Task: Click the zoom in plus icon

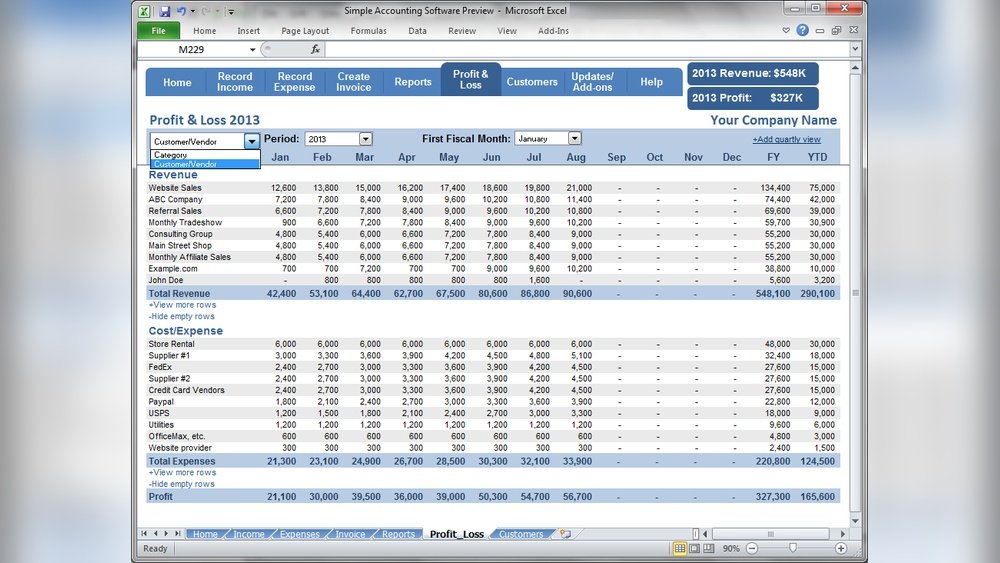Action: coord(841,548)
